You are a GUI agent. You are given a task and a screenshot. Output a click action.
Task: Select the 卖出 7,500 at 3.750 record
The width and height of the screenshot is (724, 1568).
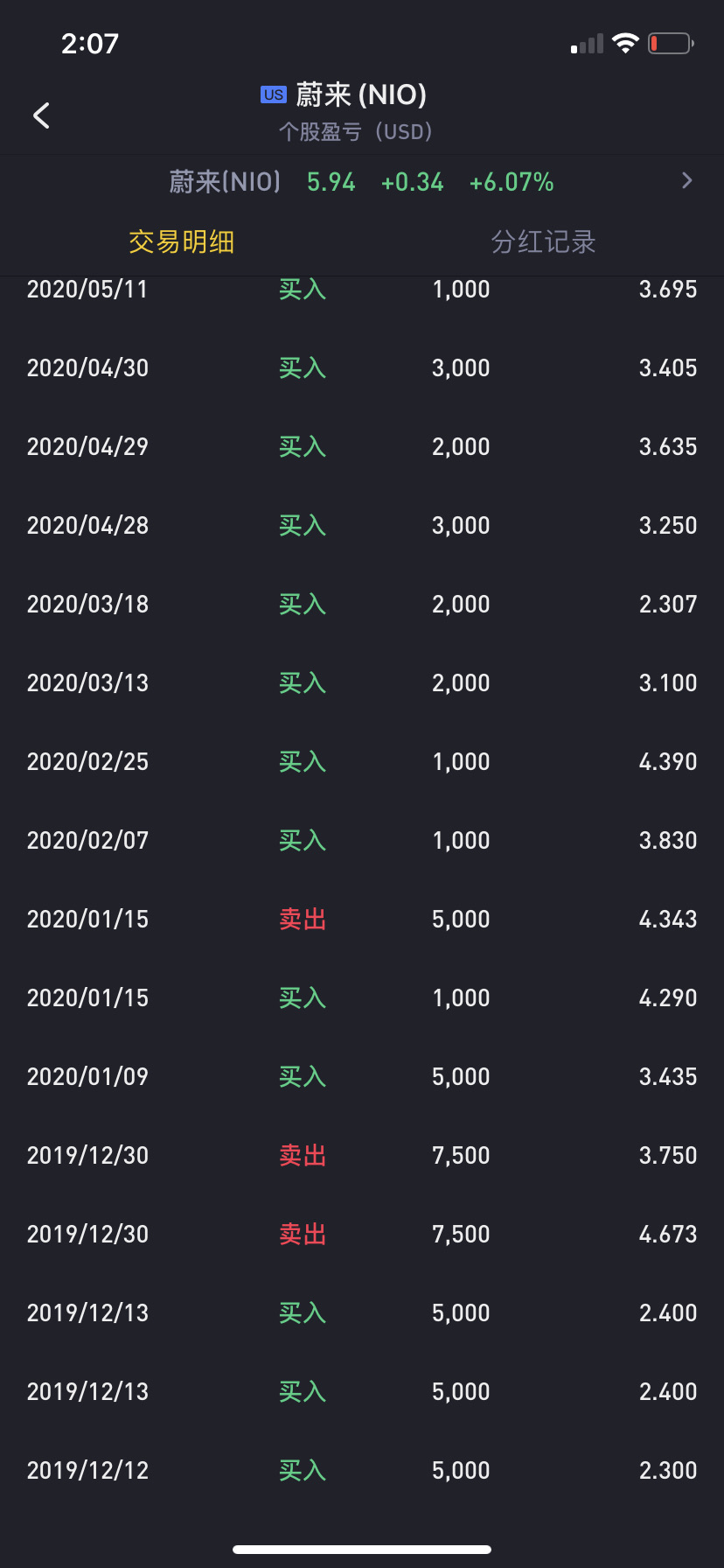pos(362,1155)
